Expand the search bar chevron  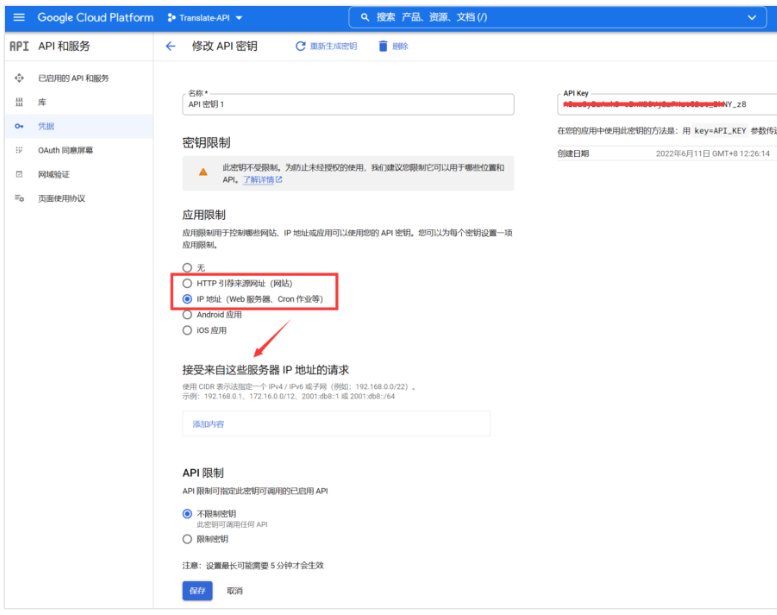[x=752, y=17]
